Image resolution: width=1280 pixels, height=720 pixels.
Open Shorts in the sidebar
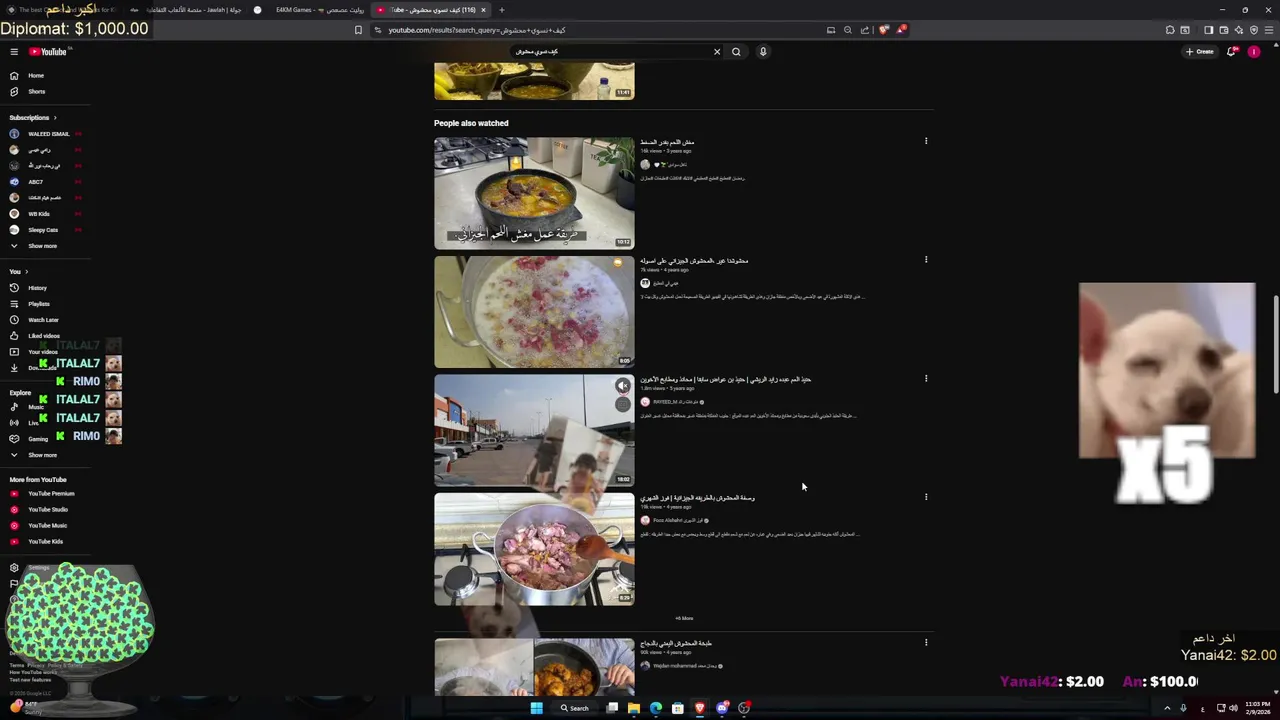tap(36, 92)
